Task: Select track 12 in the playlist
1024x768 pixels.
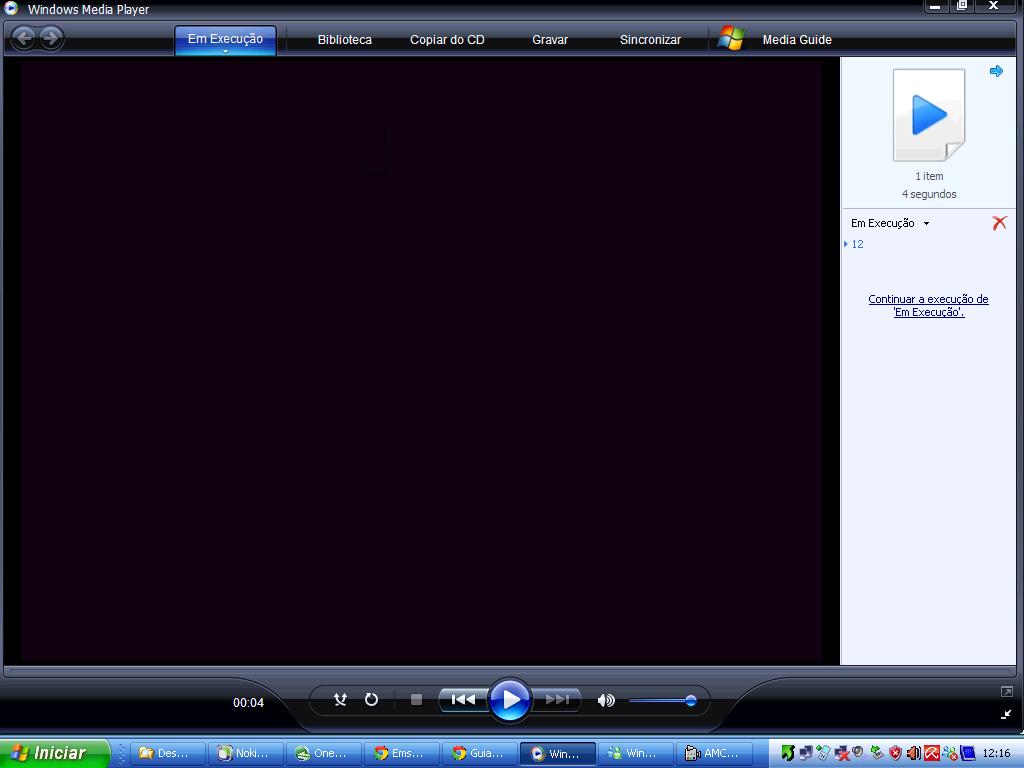Action: pyautogui.click(x=857, y=244)
